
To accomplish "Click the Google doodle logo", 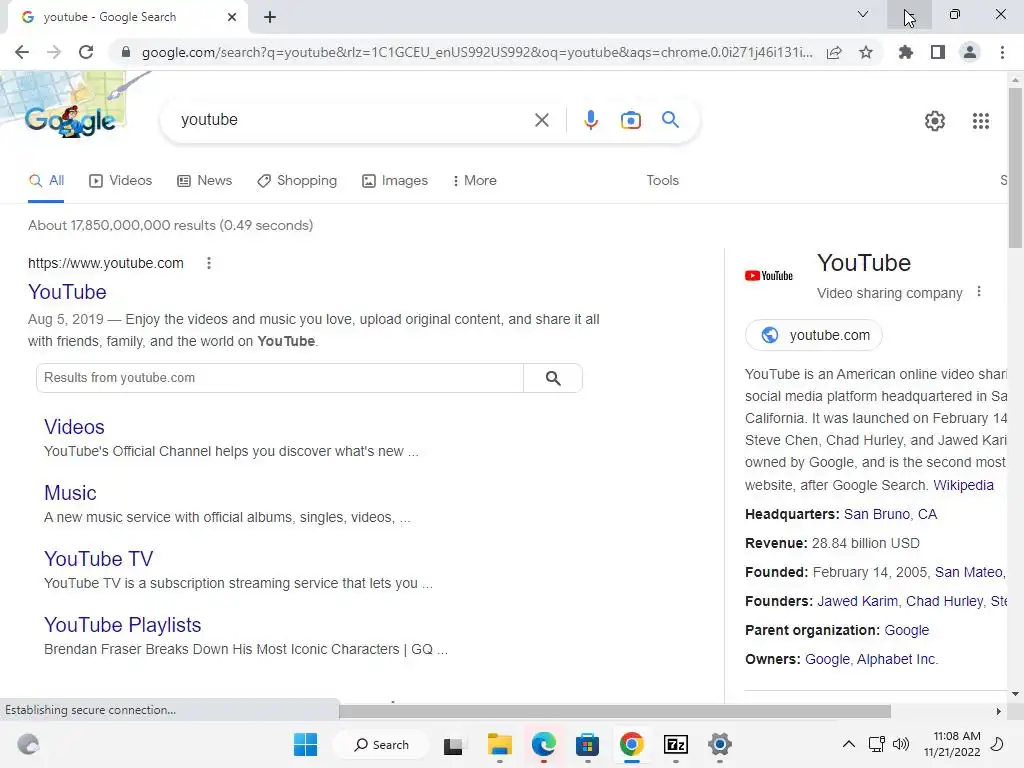I will pos(70,121).
